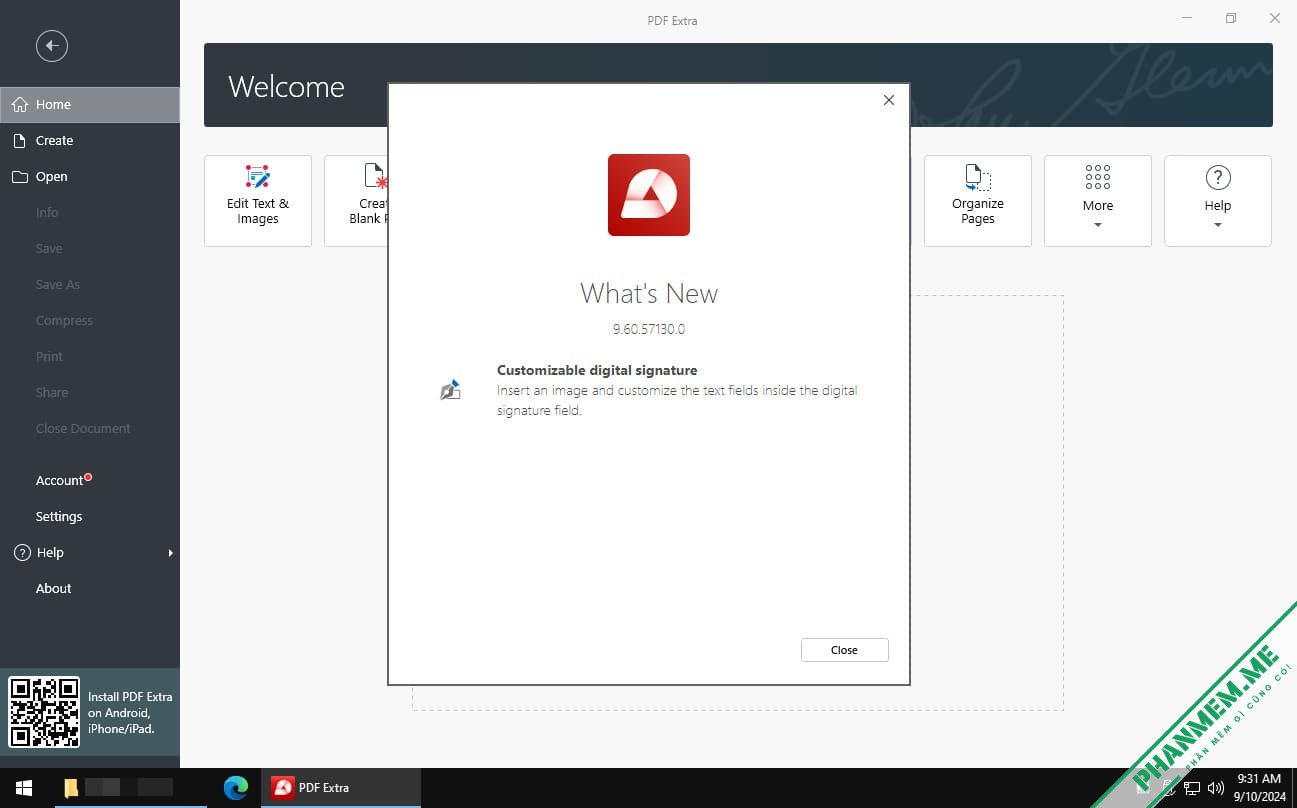Click the PDF Extra logo in dialog
This screenshot has height=808, width=1297.
(649, 195)
